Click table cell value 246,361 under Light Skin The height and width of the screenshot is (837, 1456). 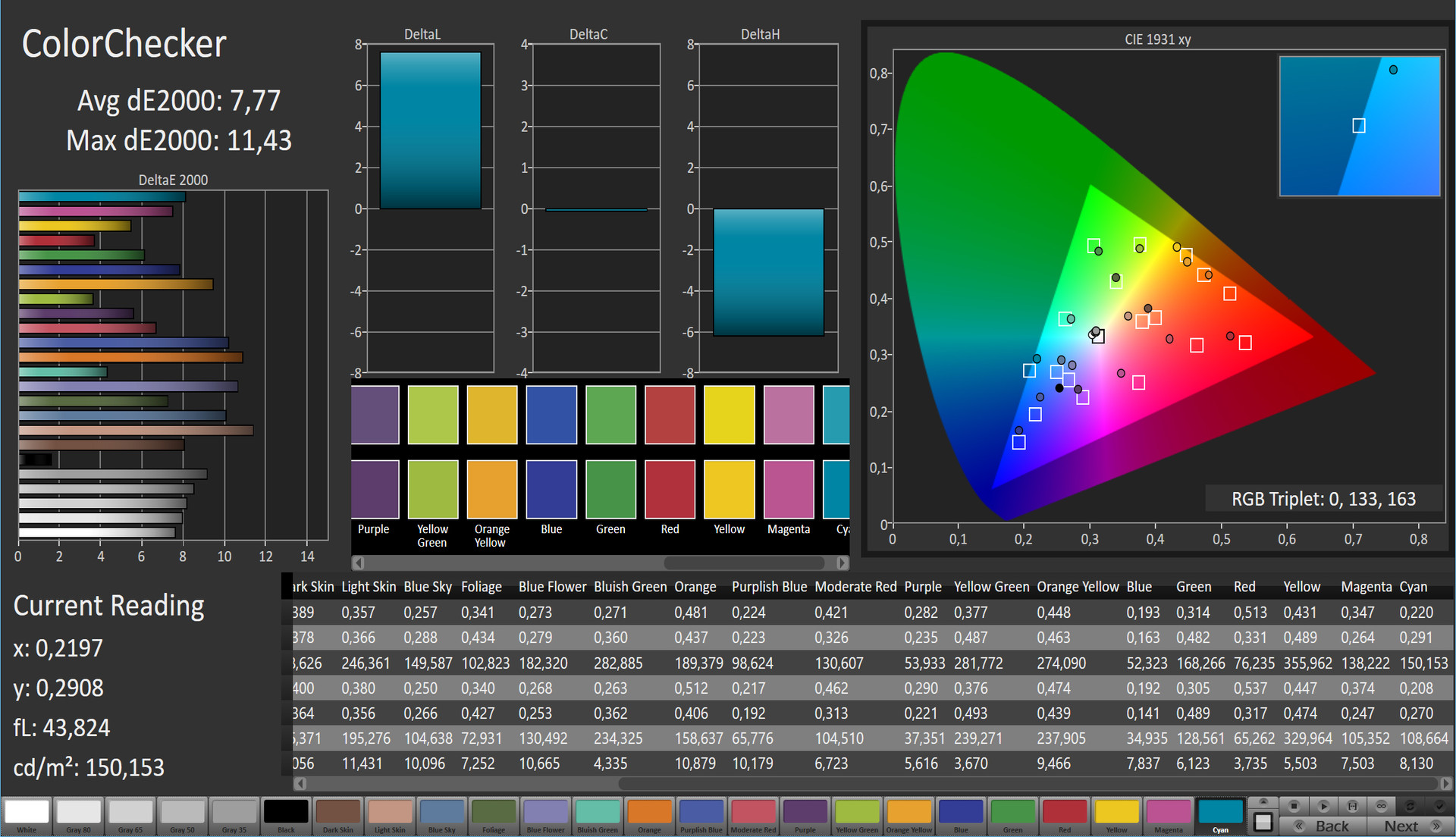[366, 663]
